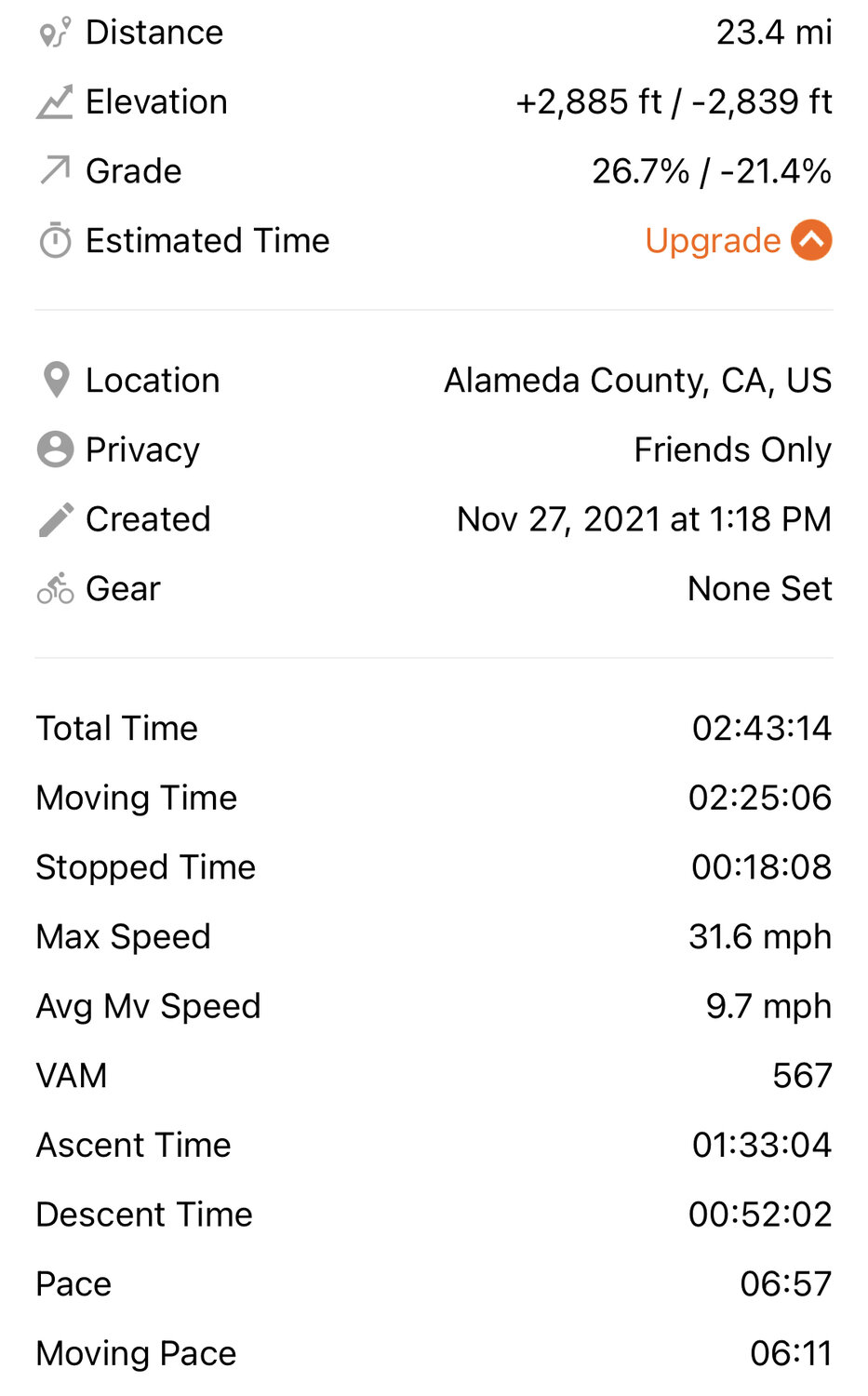Select the None Set gear value
The height and width of the screenshot is (1396, 868).
coord(759,588)
